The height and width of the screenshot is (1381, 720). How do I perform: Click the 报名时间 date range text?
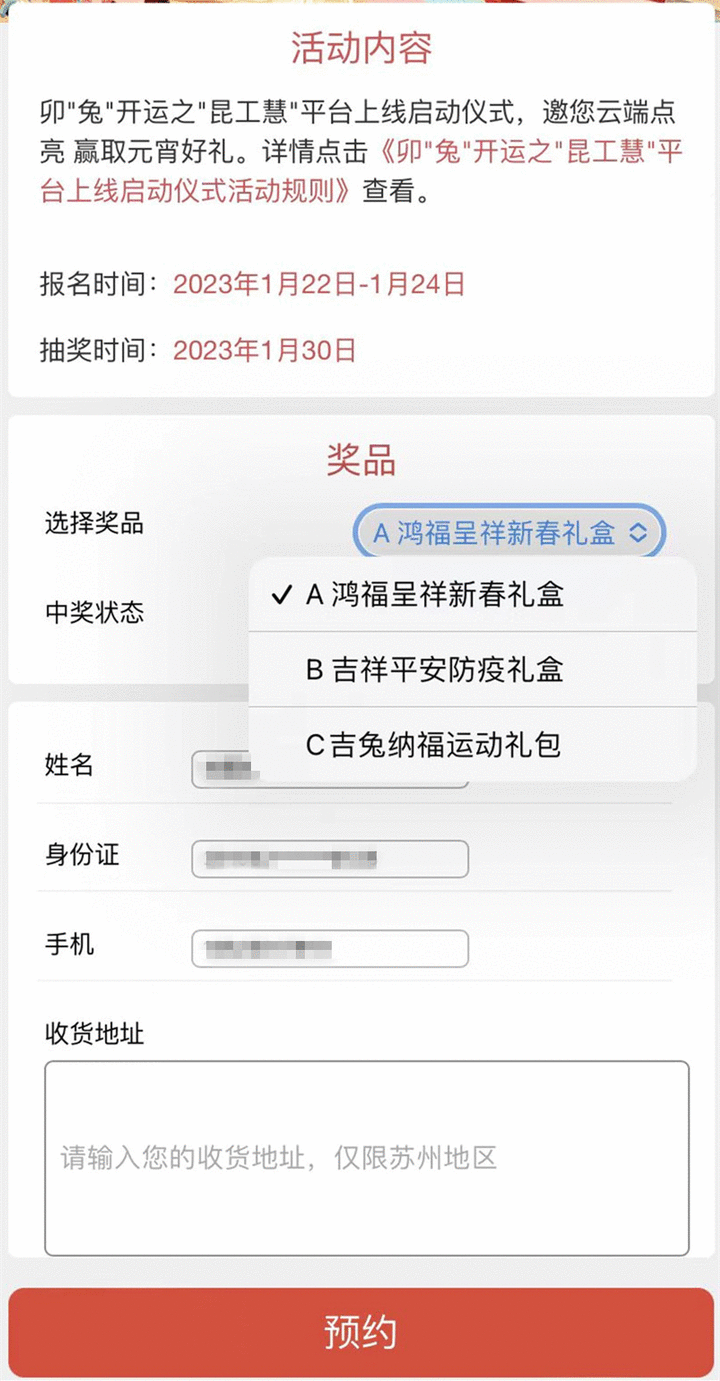[319, 284]
